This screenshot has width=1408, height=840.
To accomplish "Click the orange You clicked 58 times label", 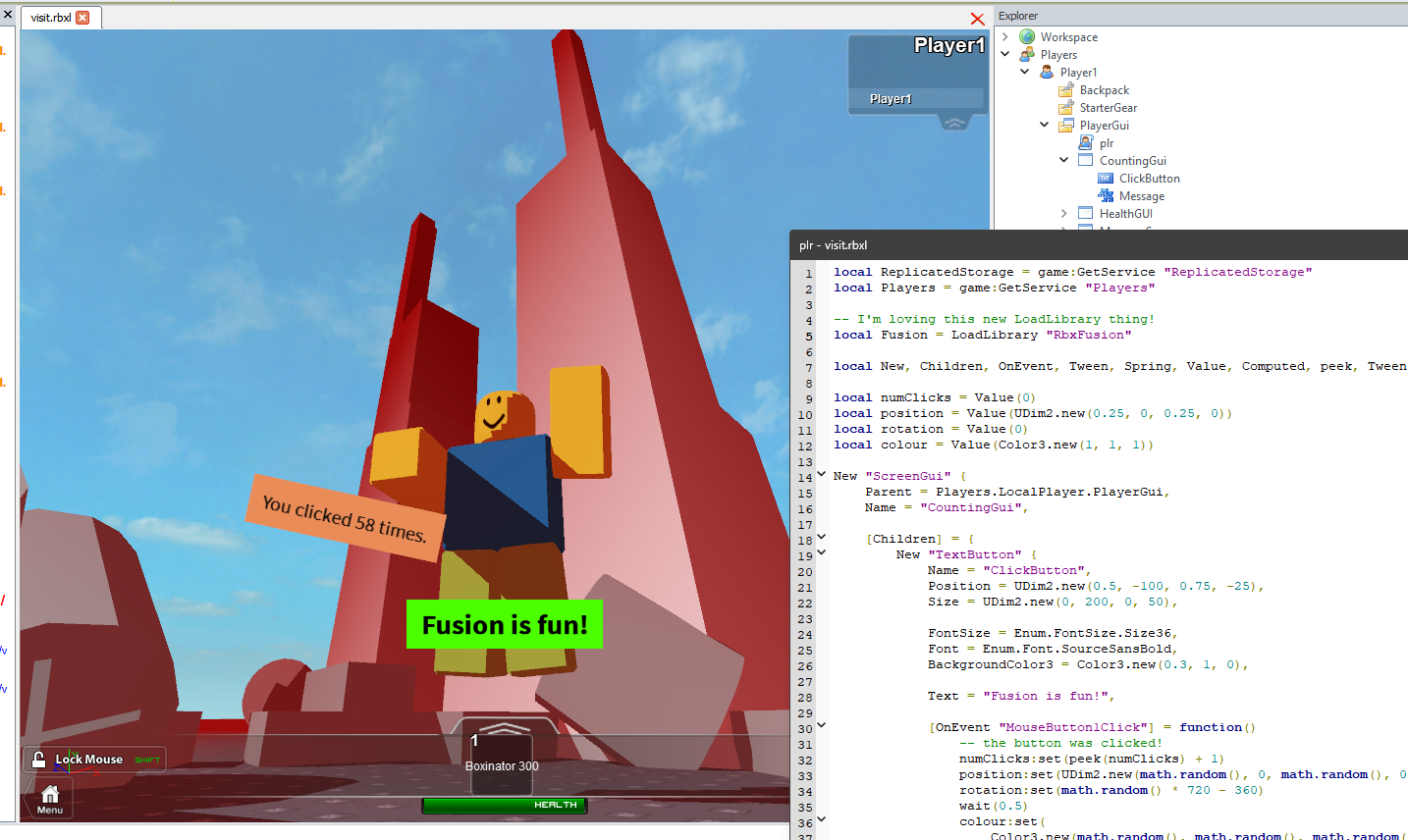I will [345, 518].
